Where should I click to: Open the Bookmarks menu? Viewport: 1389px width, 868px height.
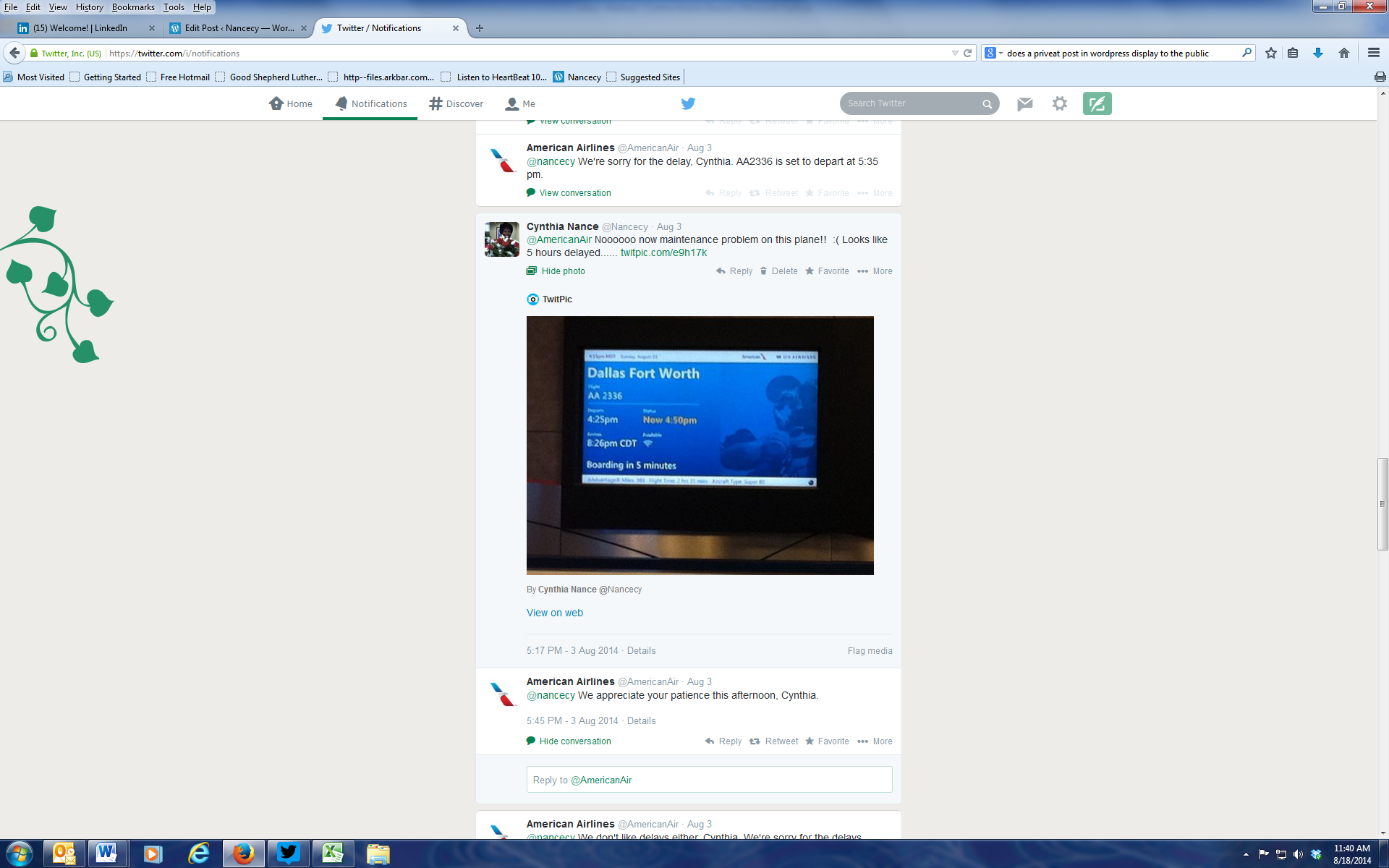[x=133, y=7]
